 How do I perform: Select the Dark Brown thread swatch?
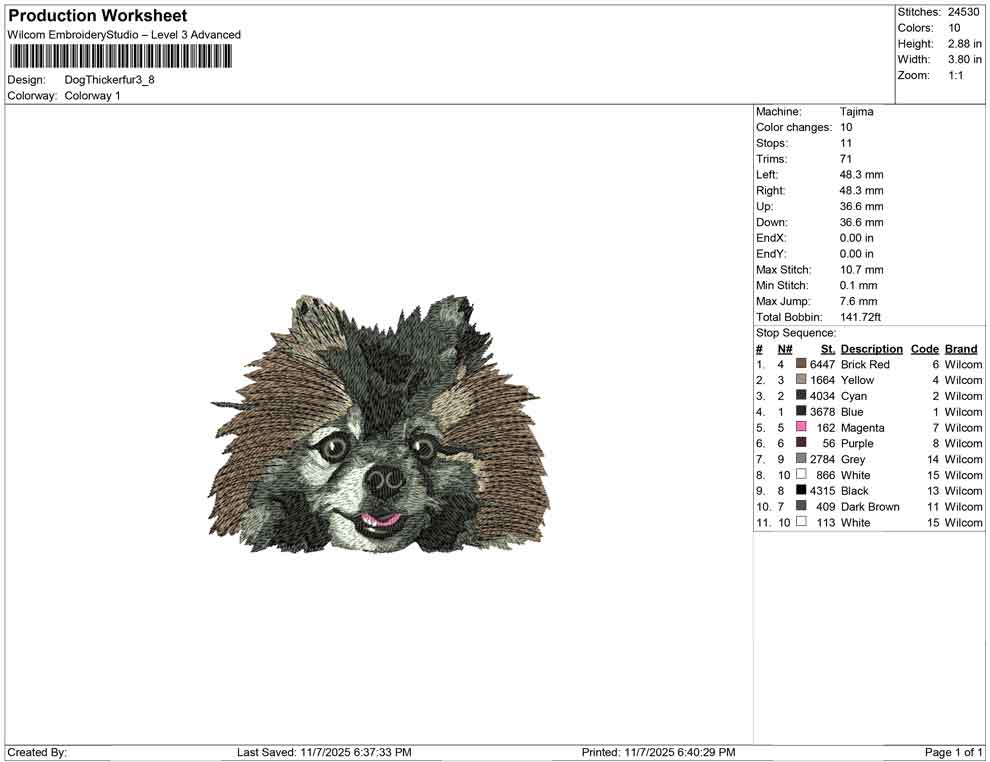800,507
